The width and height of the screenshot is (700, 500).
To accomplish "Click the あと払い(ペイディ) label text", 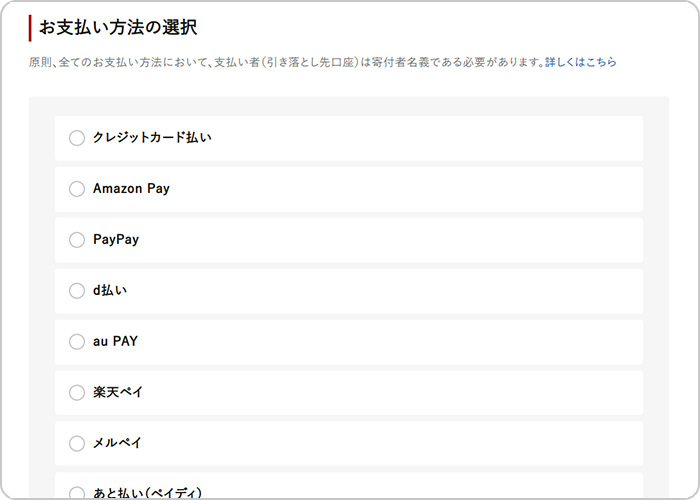I will tap(147, 492).
